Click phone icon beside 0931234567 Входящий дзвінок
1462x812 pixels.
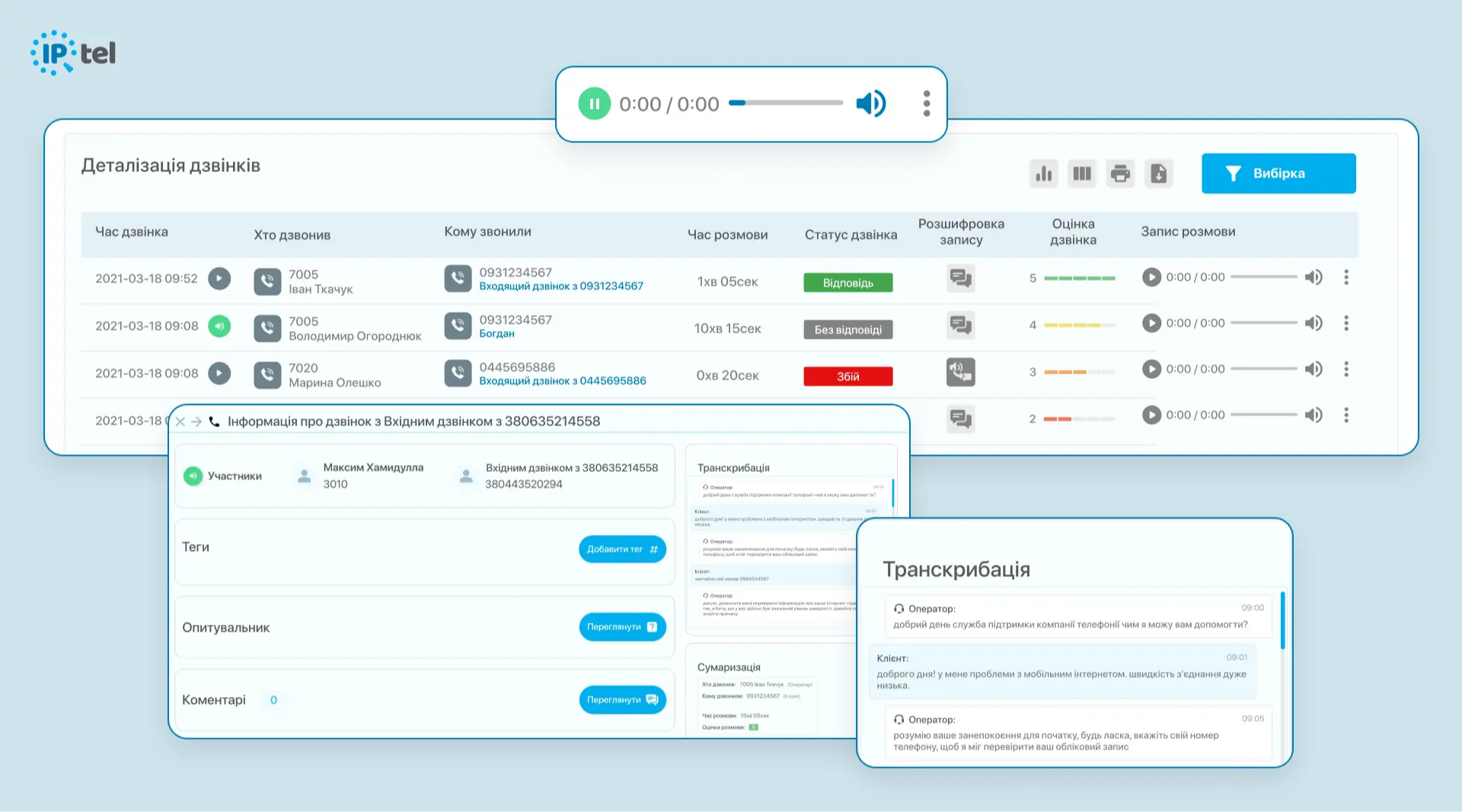pyautogui.click(x=458, y=279)
